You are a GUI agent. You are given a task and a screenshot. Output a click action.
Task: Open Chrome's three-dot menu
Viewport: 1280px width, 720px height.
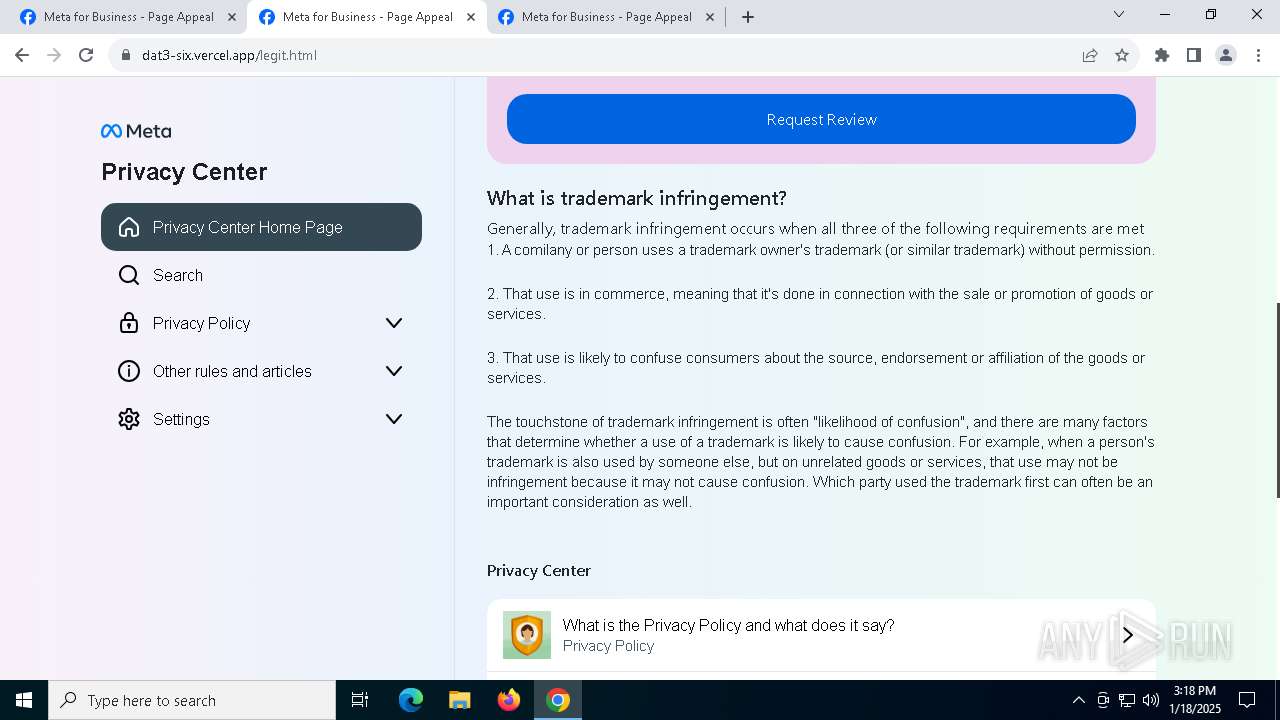[1258, 55]
